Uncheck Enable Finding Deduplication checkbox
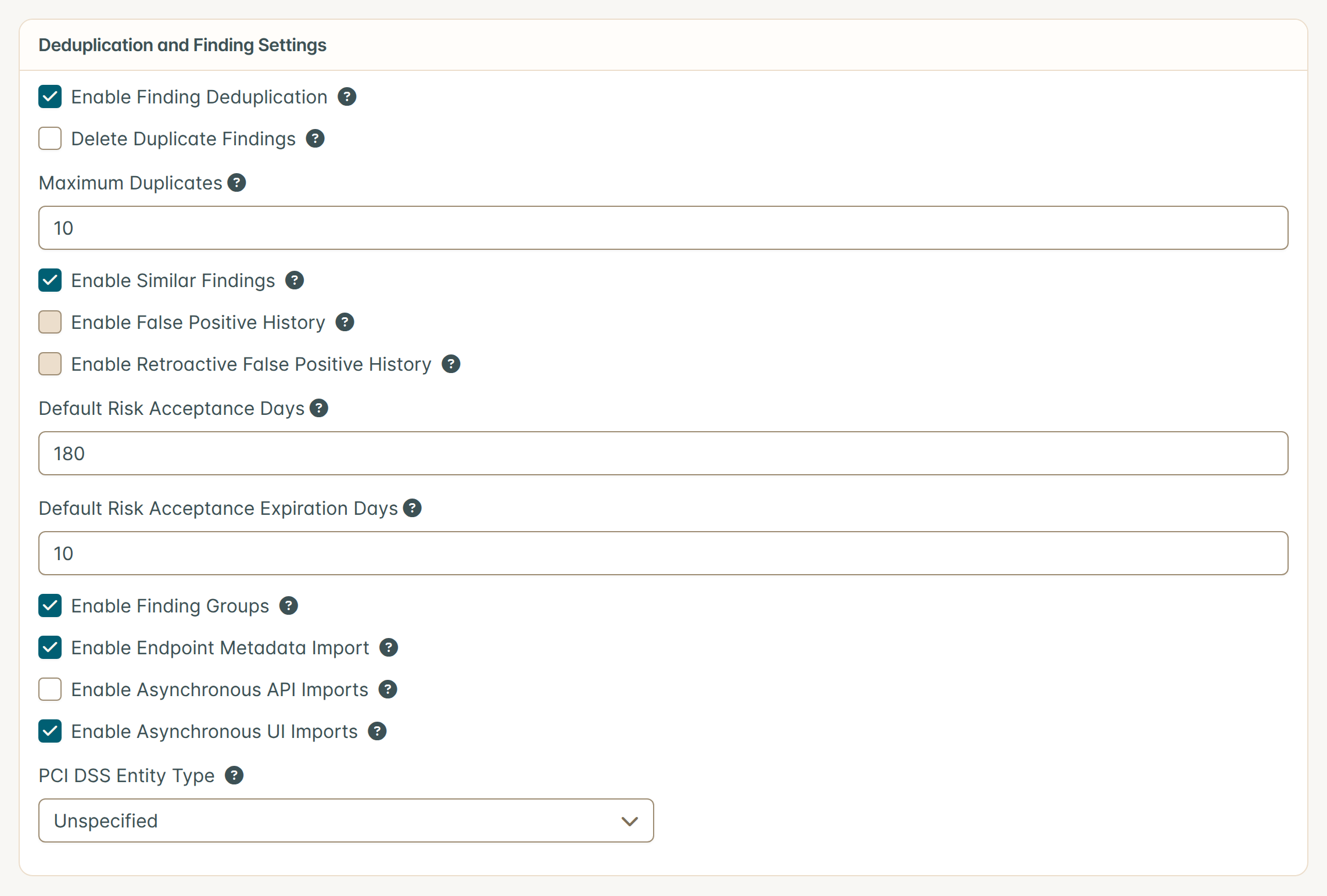The width and height of the screenshot is (1327, 896). click(50, 96)
